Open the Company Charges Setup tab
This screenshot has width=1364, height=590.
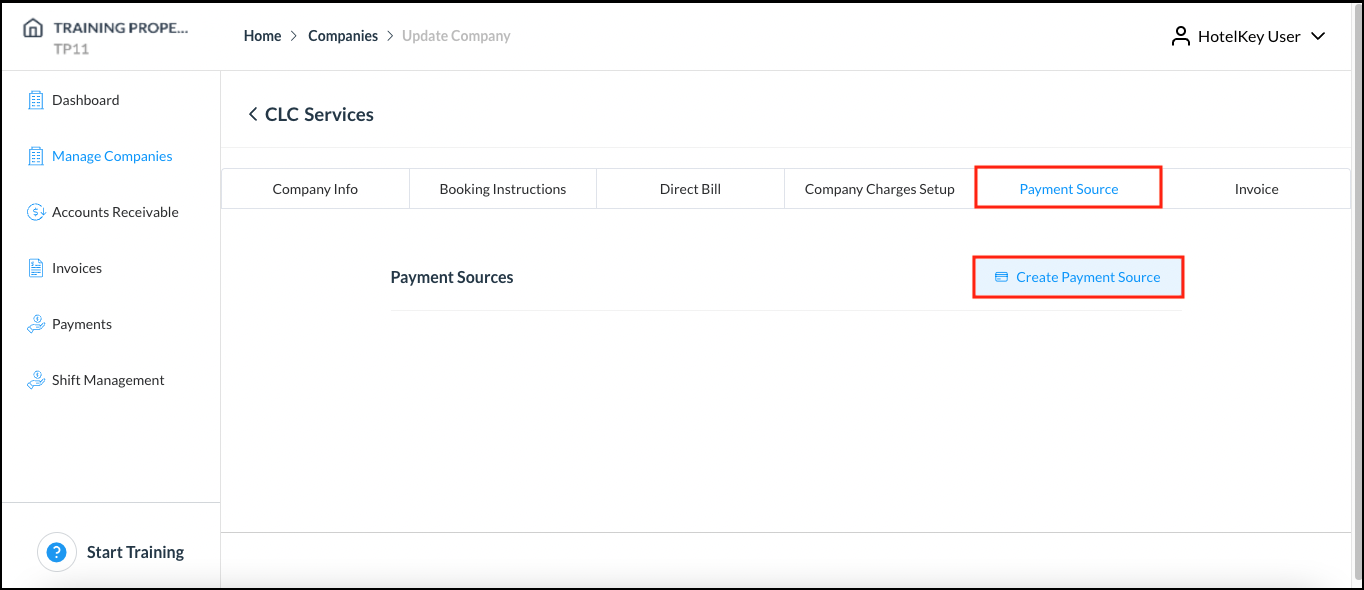point(878,188)
